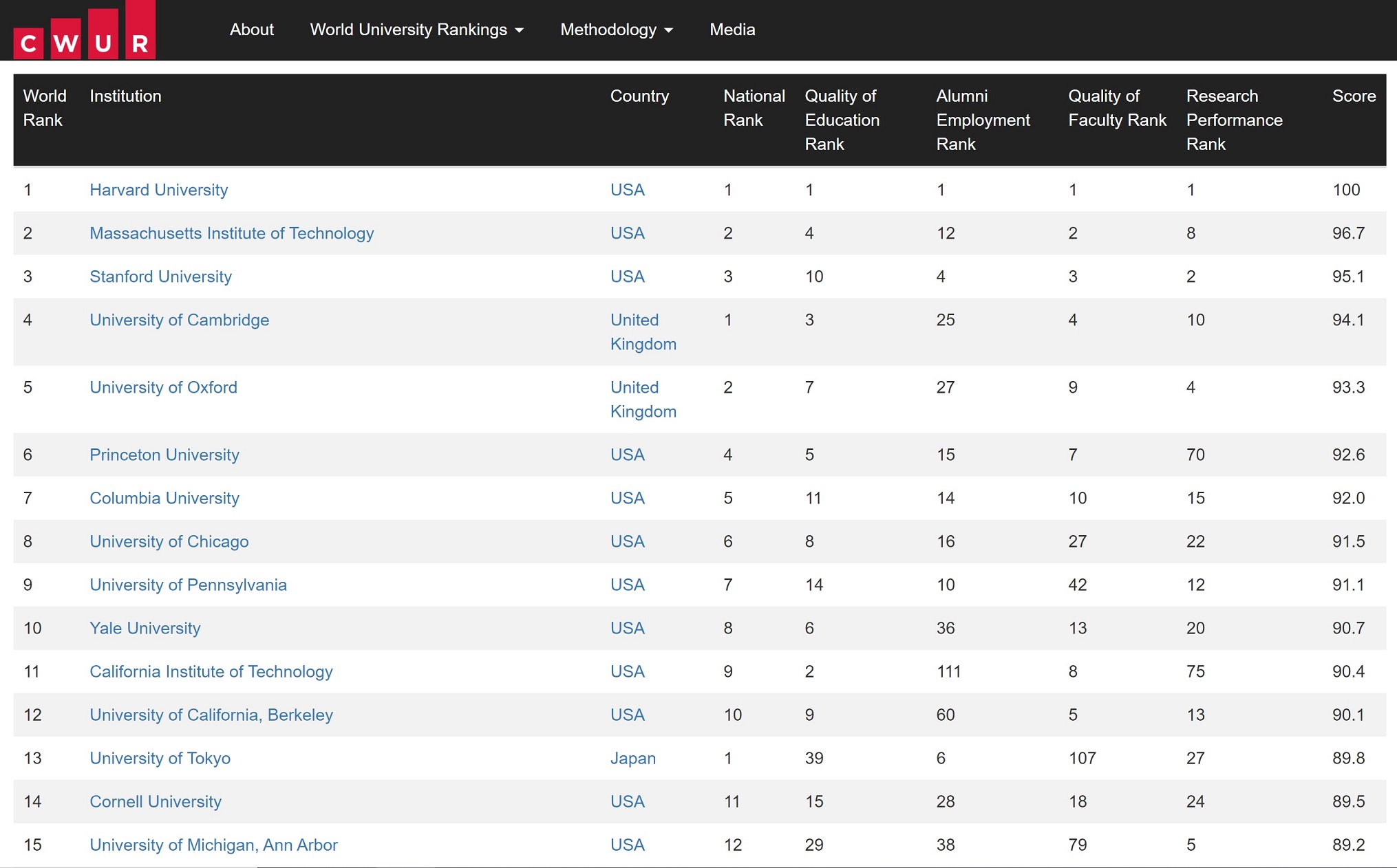Click USA link in Yale row

pyautogui.click(x=628, y=628)
